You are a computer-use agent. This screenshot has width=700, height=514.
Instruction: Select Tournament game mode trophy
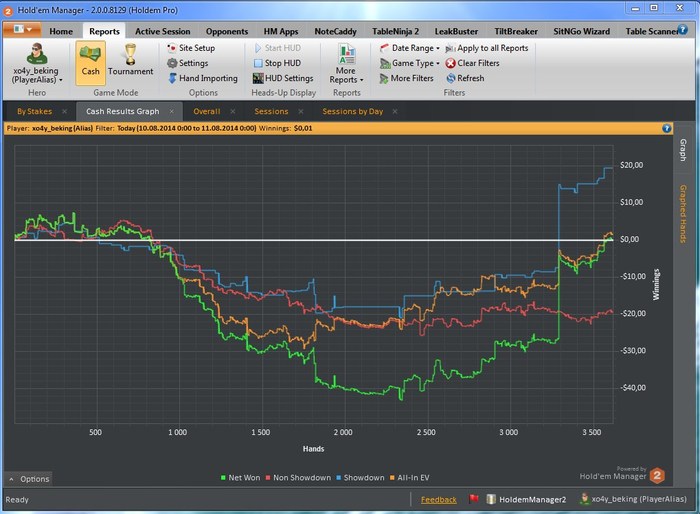(x=130, y=54)
